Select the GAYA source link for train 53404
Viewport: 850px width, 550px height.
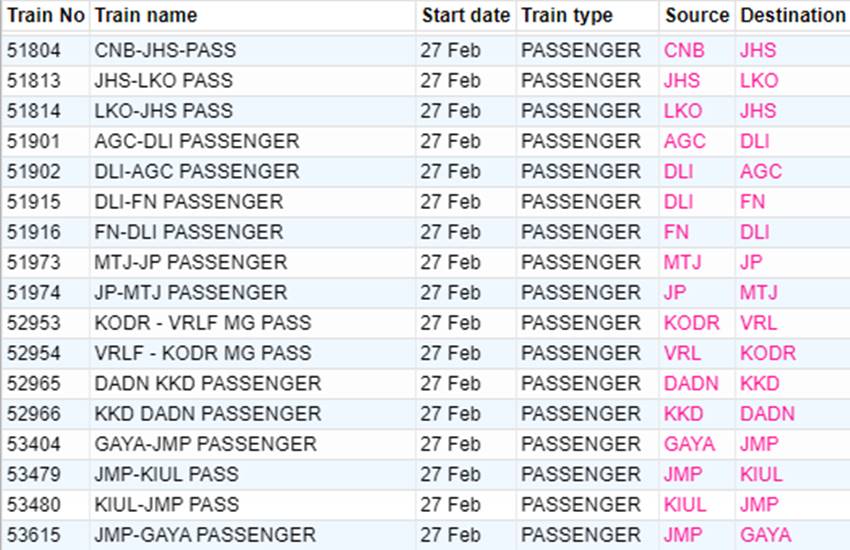pos(689,445)
